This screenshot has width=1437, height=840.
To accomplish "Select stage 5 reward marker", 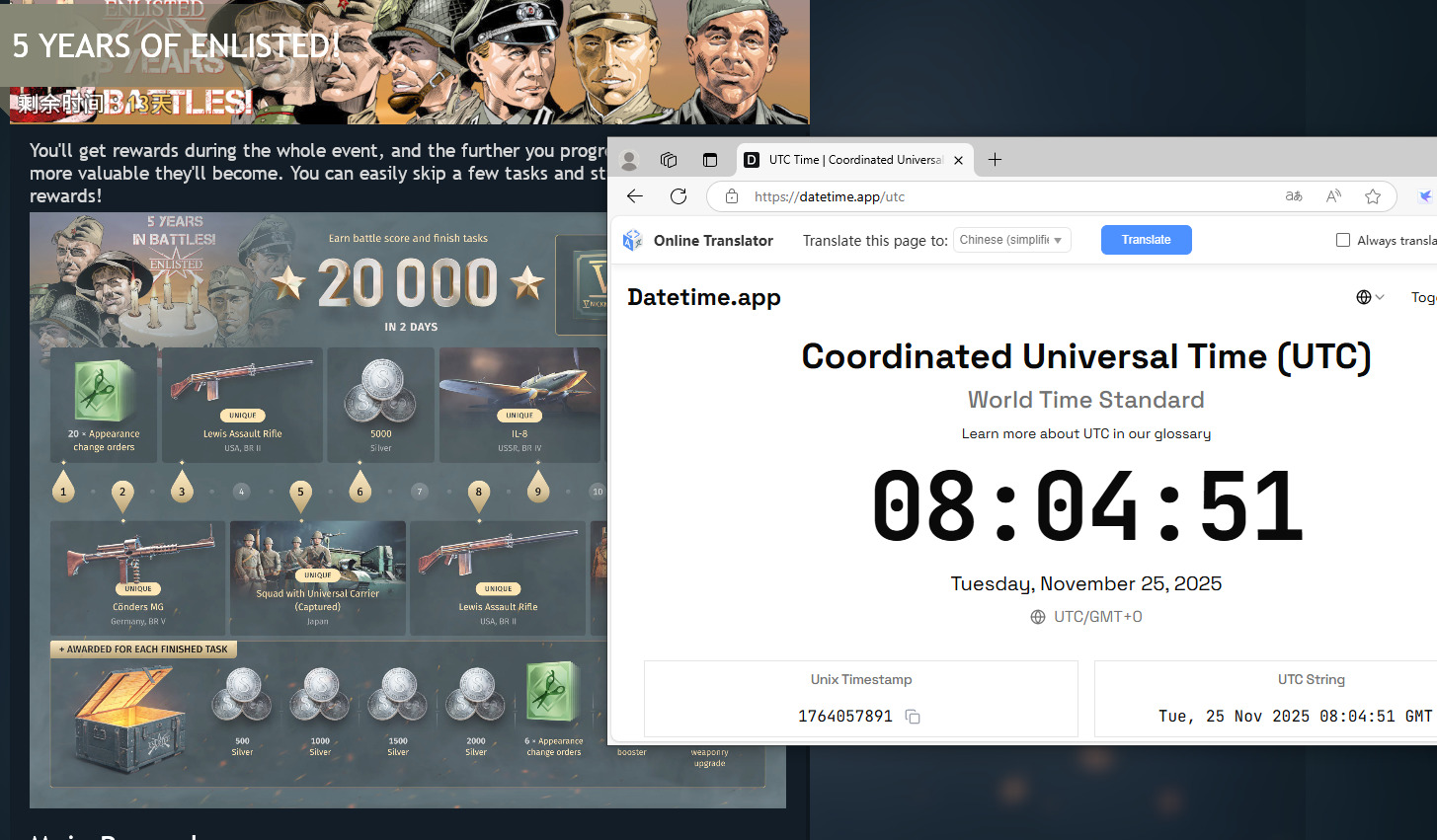I will pyautogui.click(x=300, y=492).
